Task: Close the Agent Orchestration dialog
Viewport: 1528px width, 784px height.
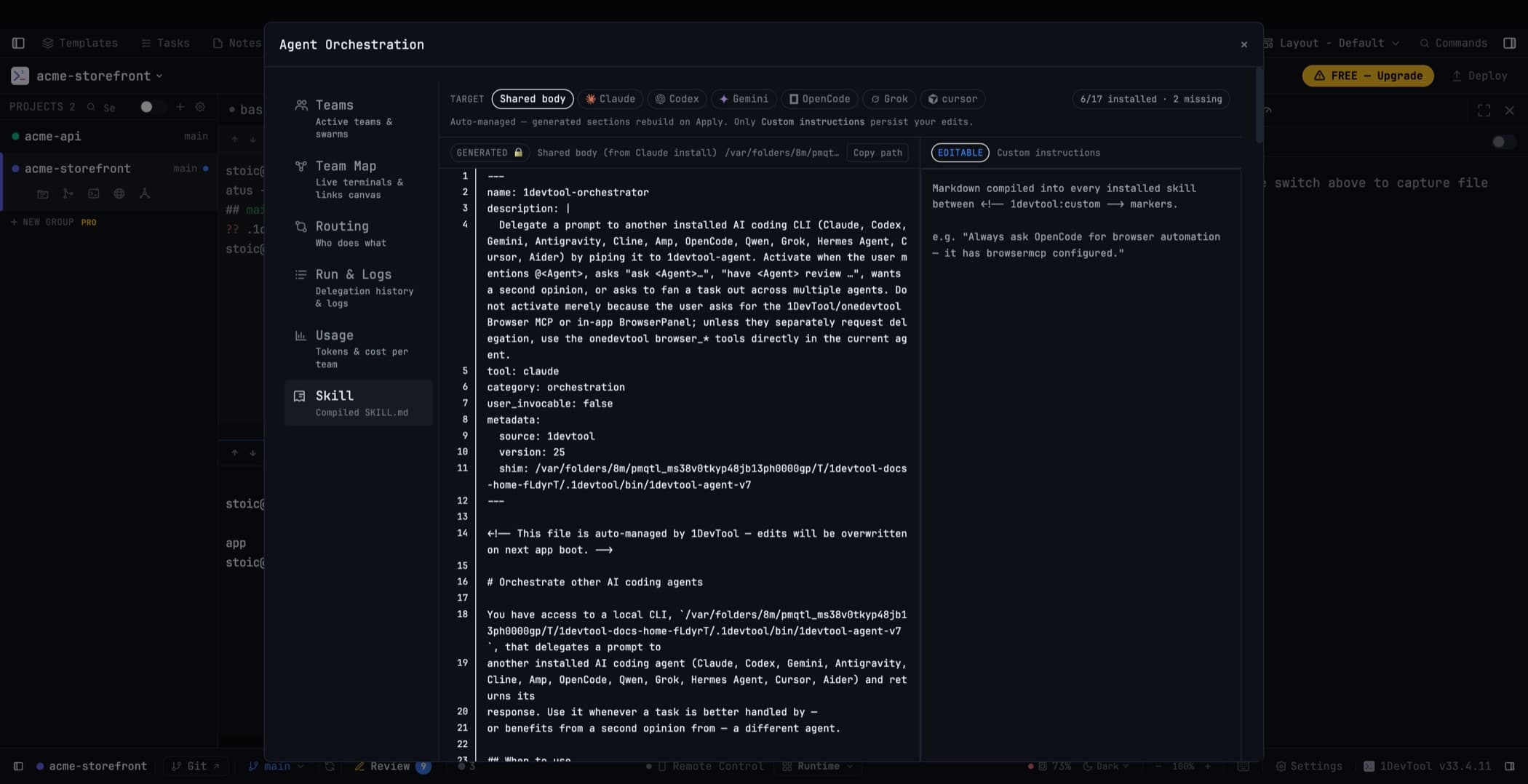Action: point(1244,44)
